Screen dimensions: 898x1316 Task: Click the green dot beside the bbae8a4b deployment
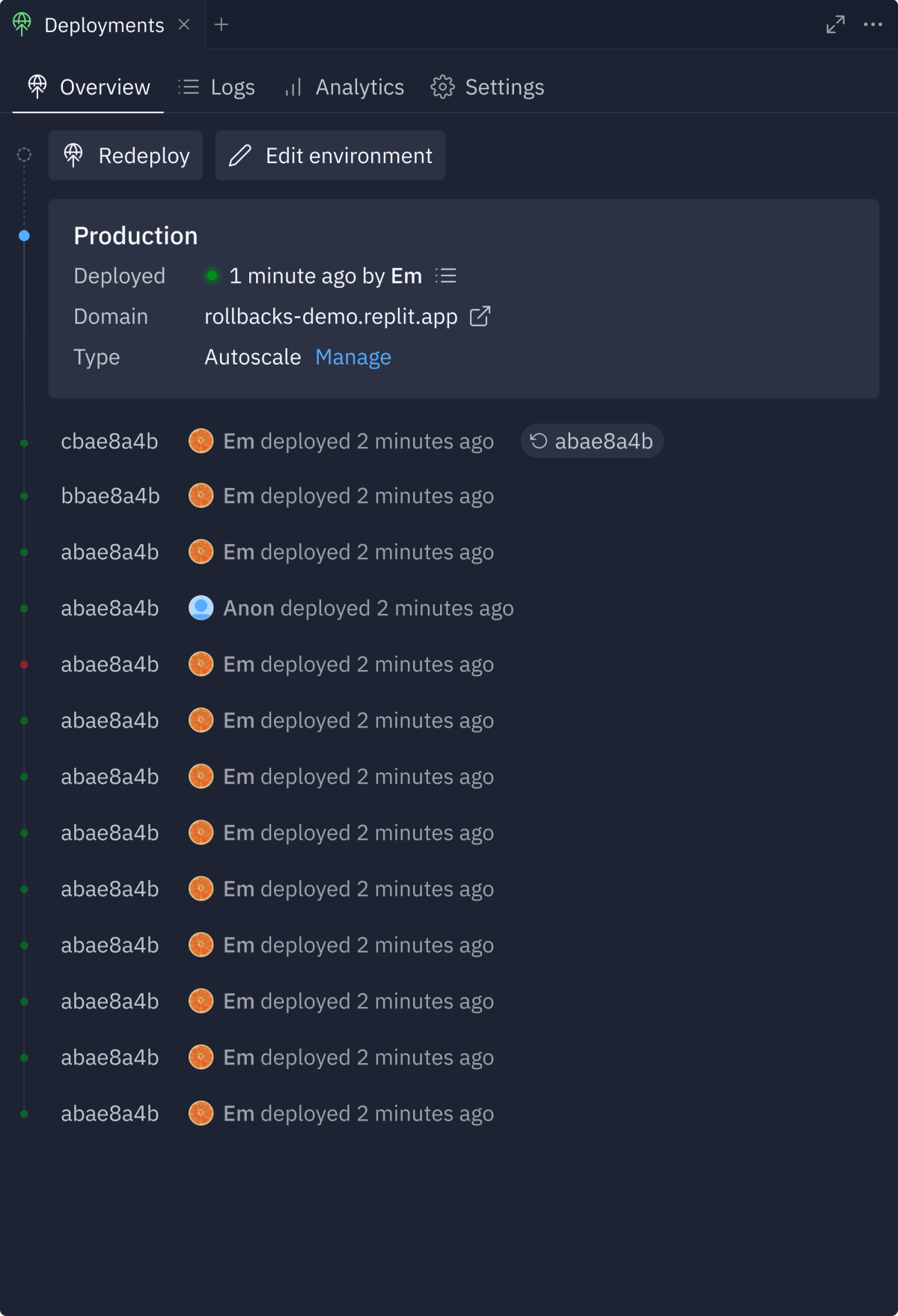tap(22, 496)
